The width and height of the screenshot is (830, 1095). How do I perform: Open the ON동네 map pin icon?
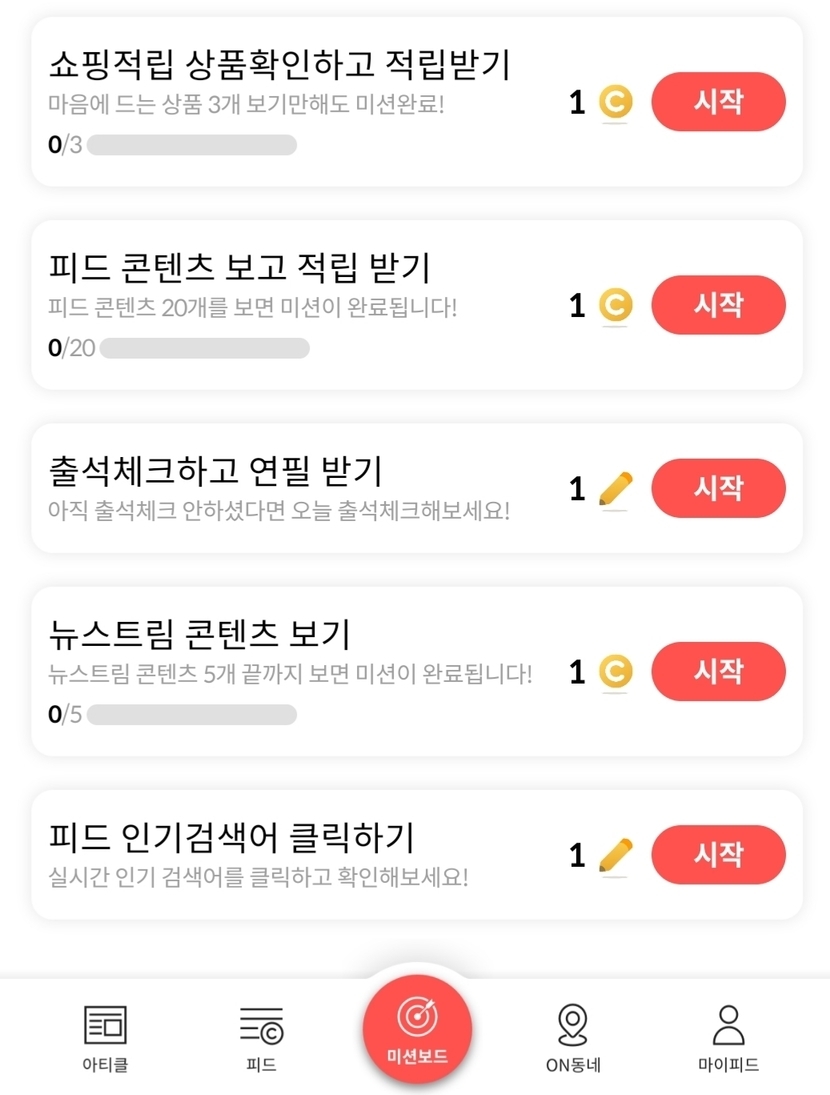coord(572,1025)
